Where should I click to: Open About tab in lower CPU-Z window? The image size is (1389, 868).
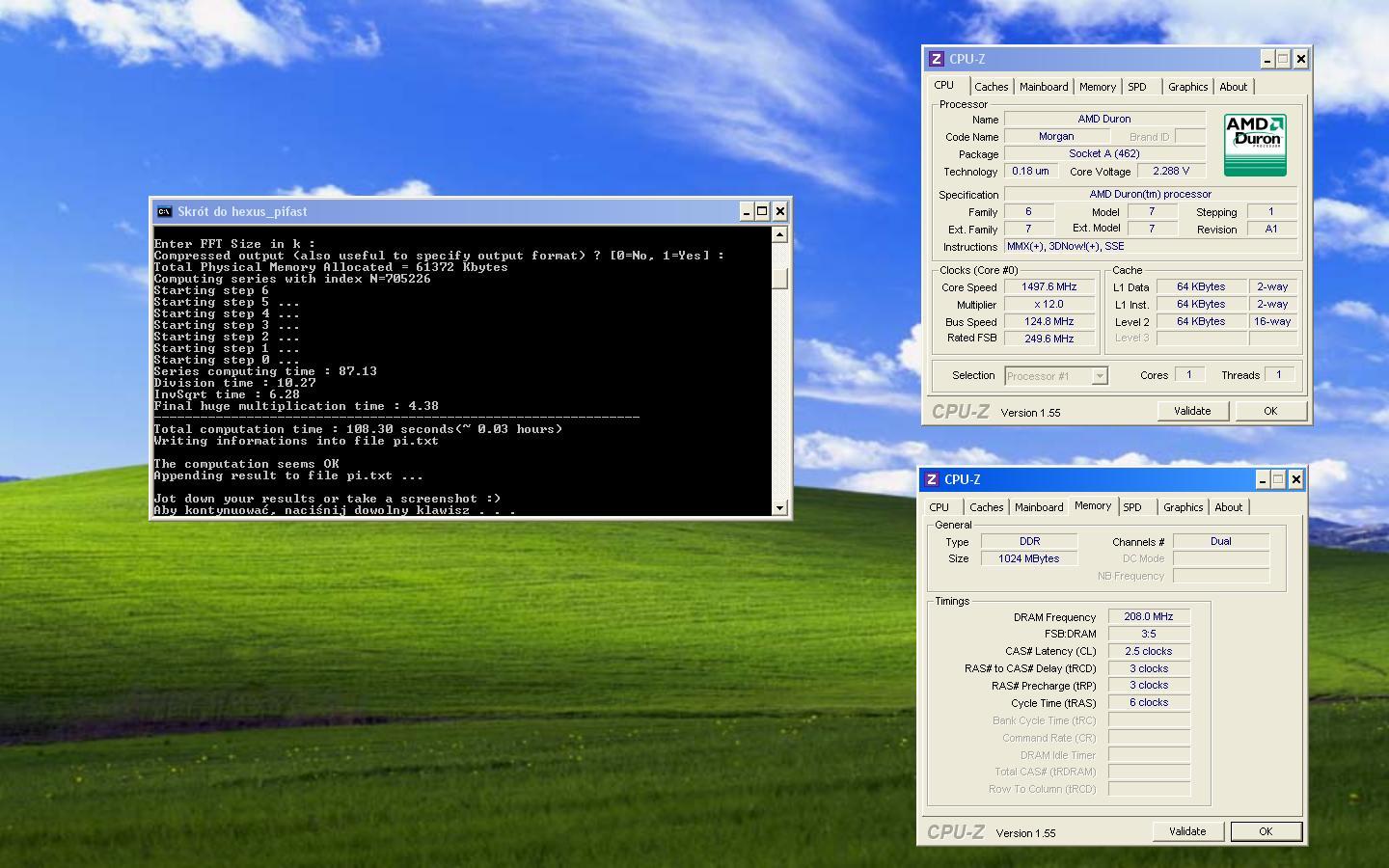(1228, 507)
